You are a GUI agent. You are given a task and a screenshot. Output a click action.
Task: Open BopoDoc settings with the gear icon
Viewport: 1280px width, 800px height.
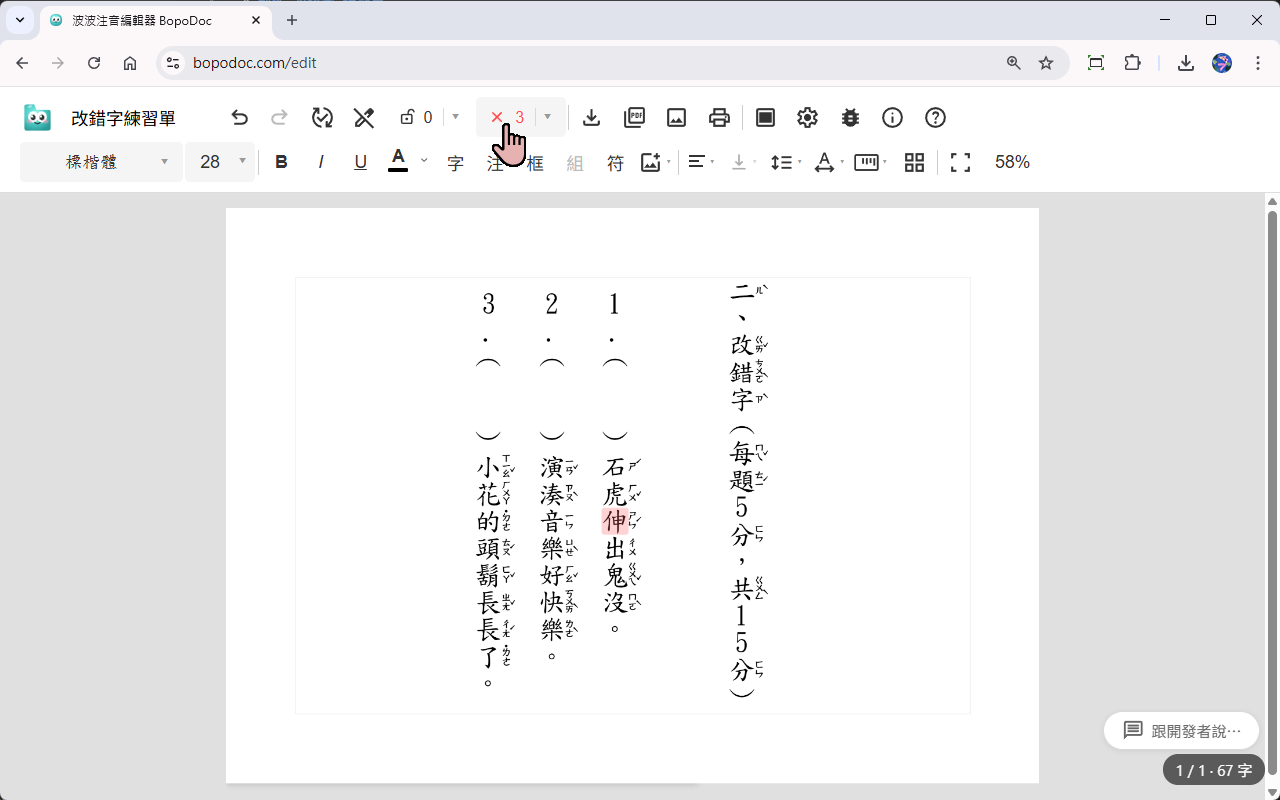coord(807,117)
